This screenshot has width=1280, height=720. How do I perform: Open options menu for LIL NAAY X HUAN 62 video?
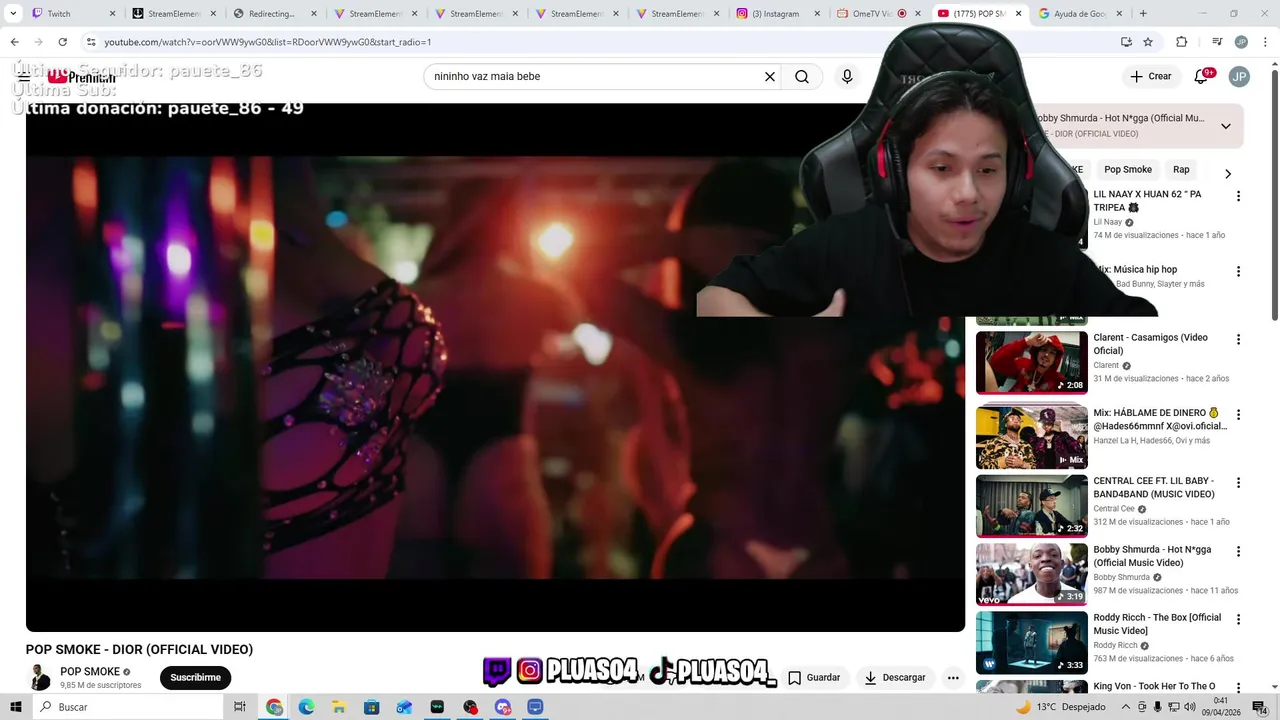[x=1238, y=197]
